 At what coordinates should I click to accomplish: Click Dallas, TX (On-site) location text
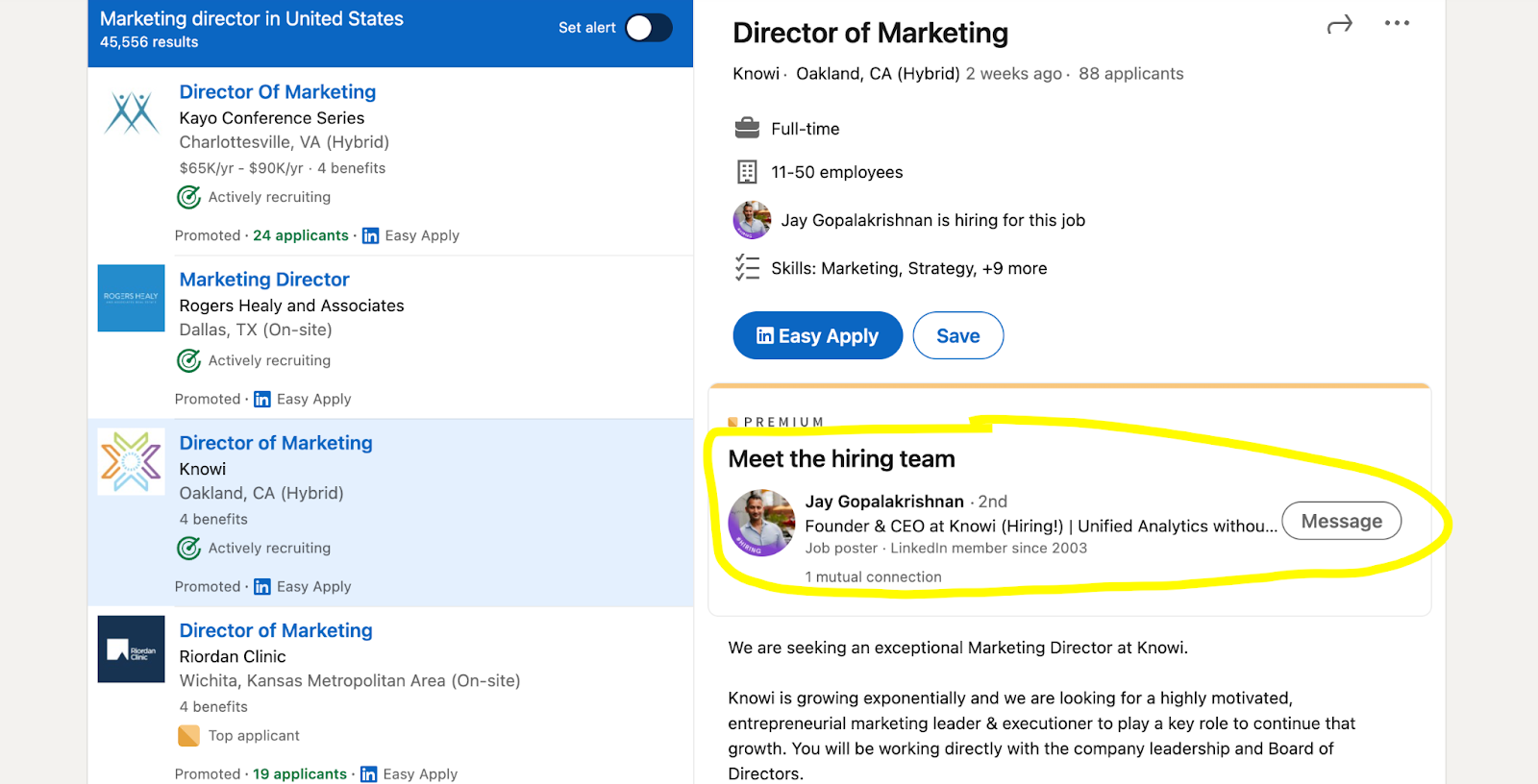(x=256, y=330)
